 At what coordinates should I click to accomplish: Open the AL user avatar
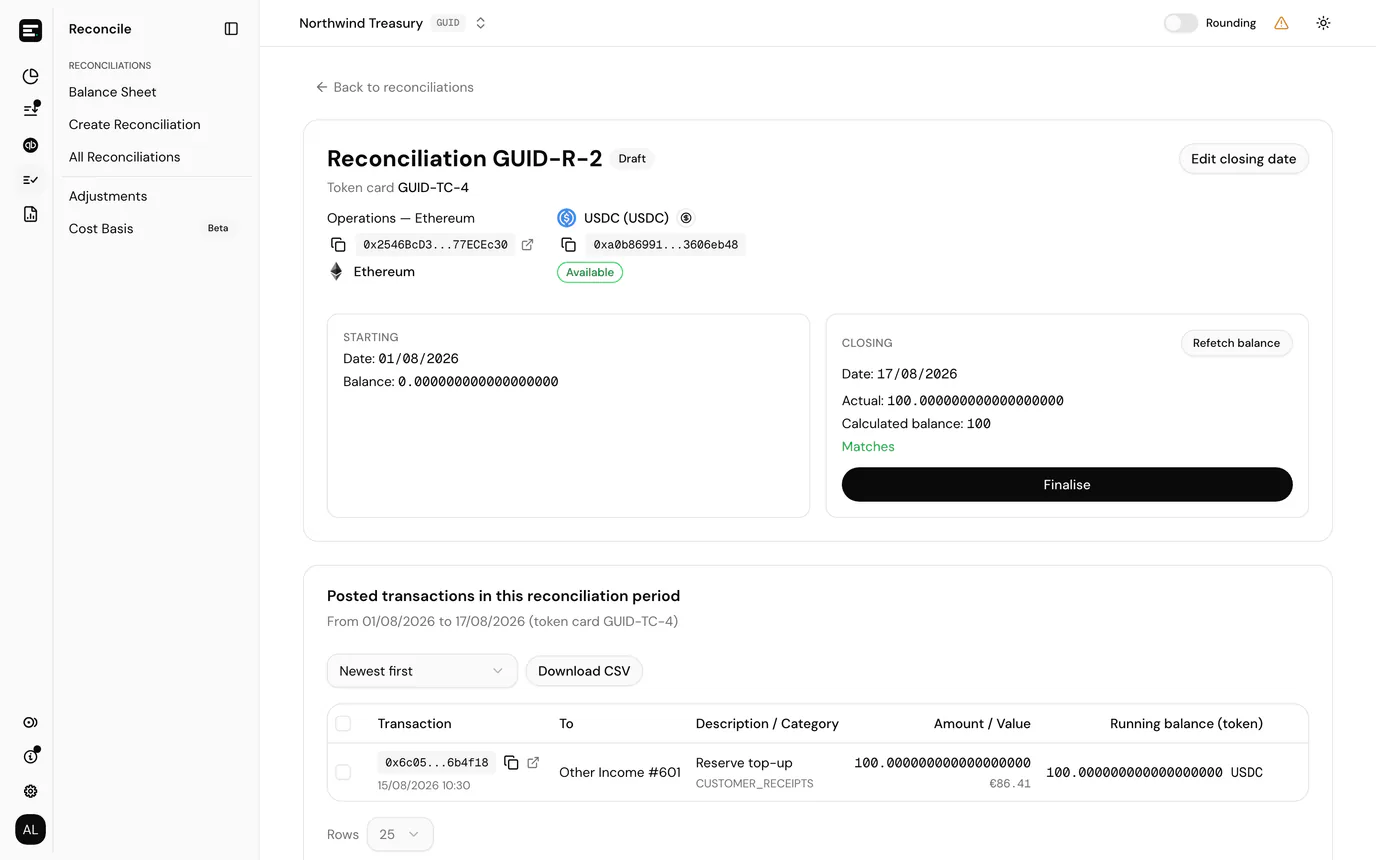[30, 829]
